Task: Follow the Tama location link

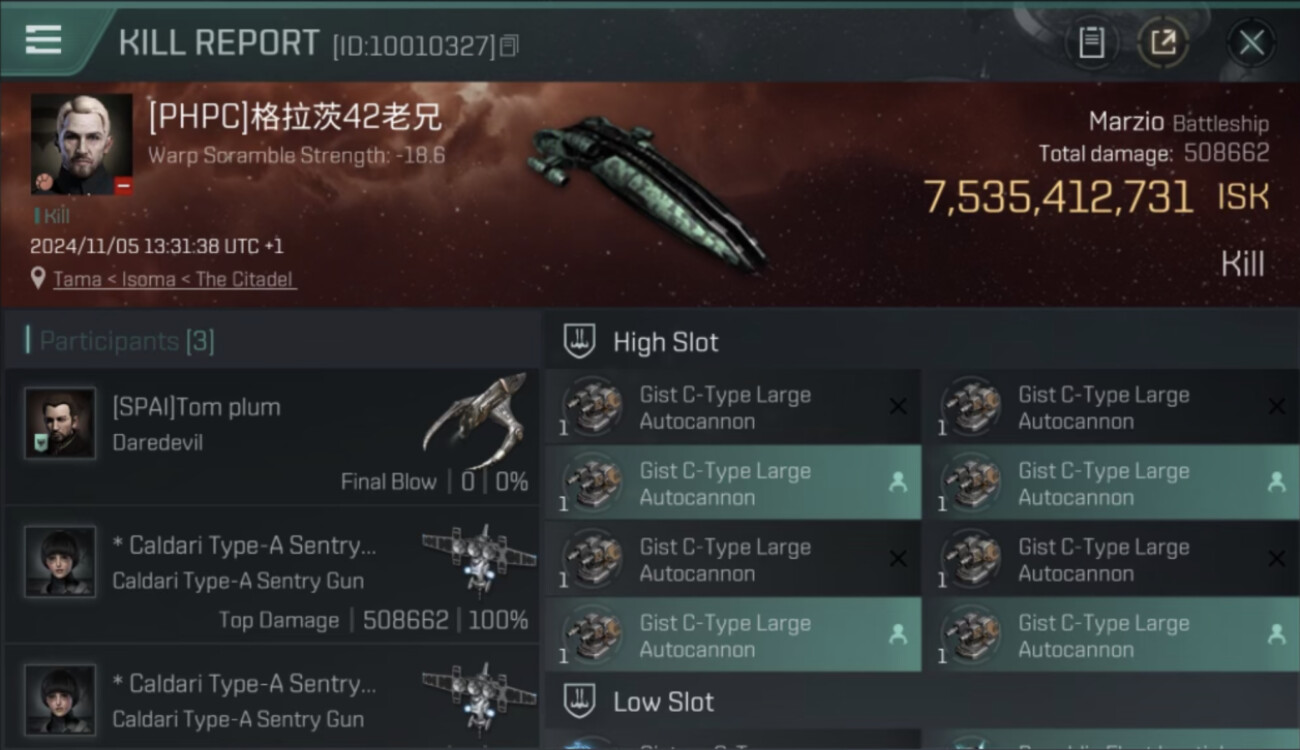Action: (x=175, y=279)
